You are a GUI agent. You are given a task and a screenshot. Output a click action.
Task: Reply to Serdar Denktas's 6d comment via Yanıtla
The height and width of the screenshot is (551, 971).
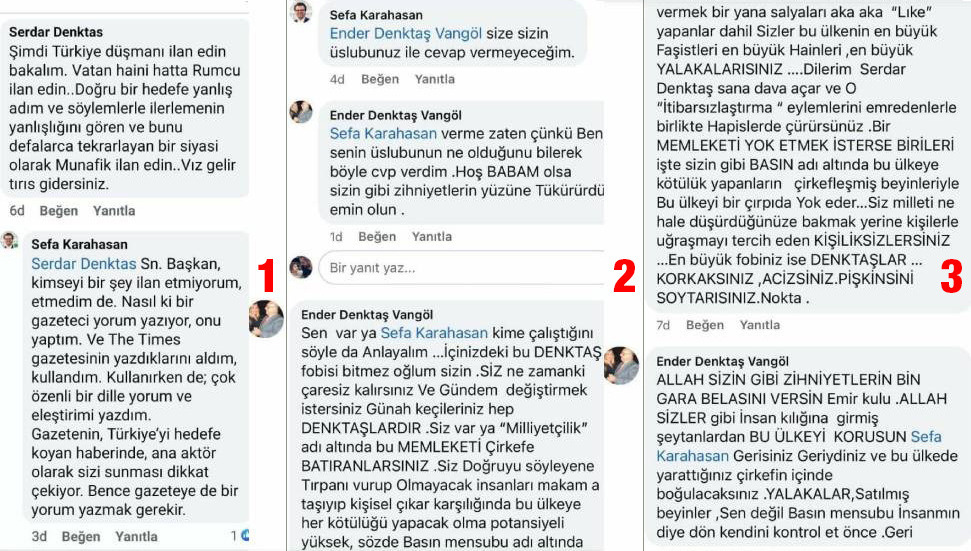[x=114, y=210]
